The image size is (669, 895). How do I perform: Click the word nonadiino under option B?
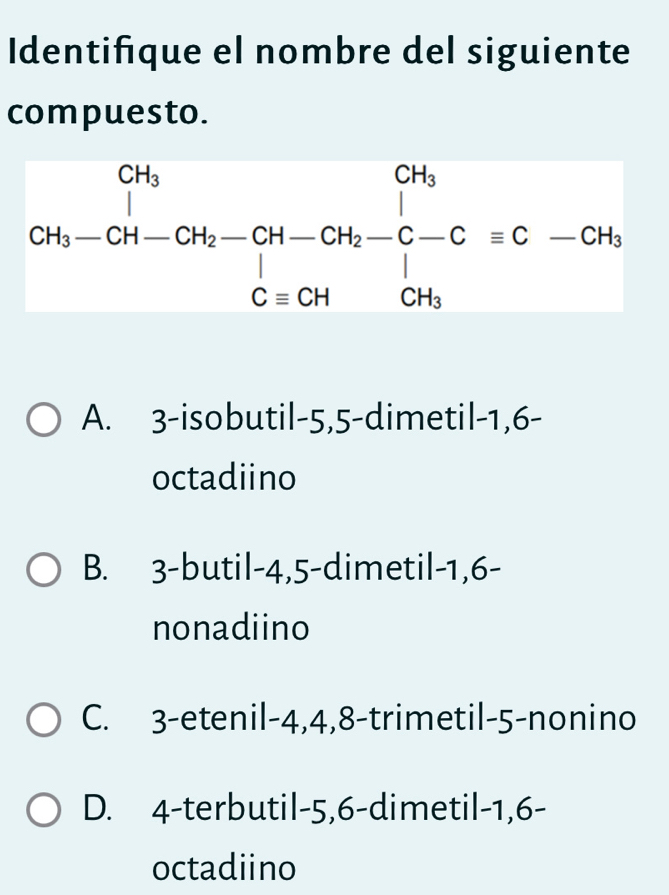click(231, 630)
